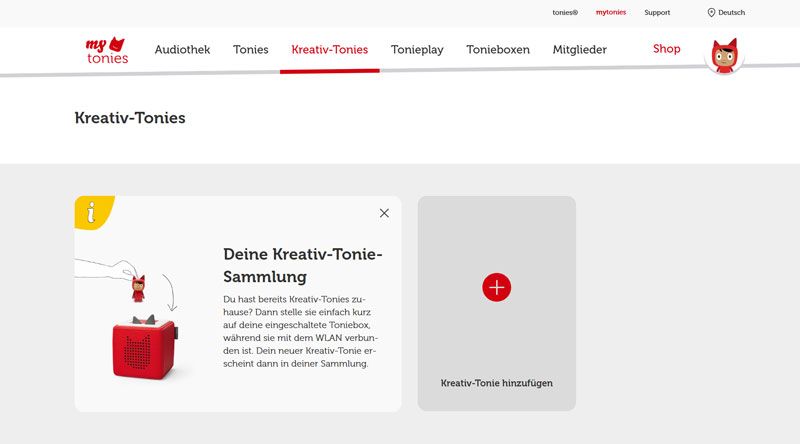Image resolution: width=800 pixels, height=444 pixels.
Task: Click the location pin icon
Action: click(711, 12)
